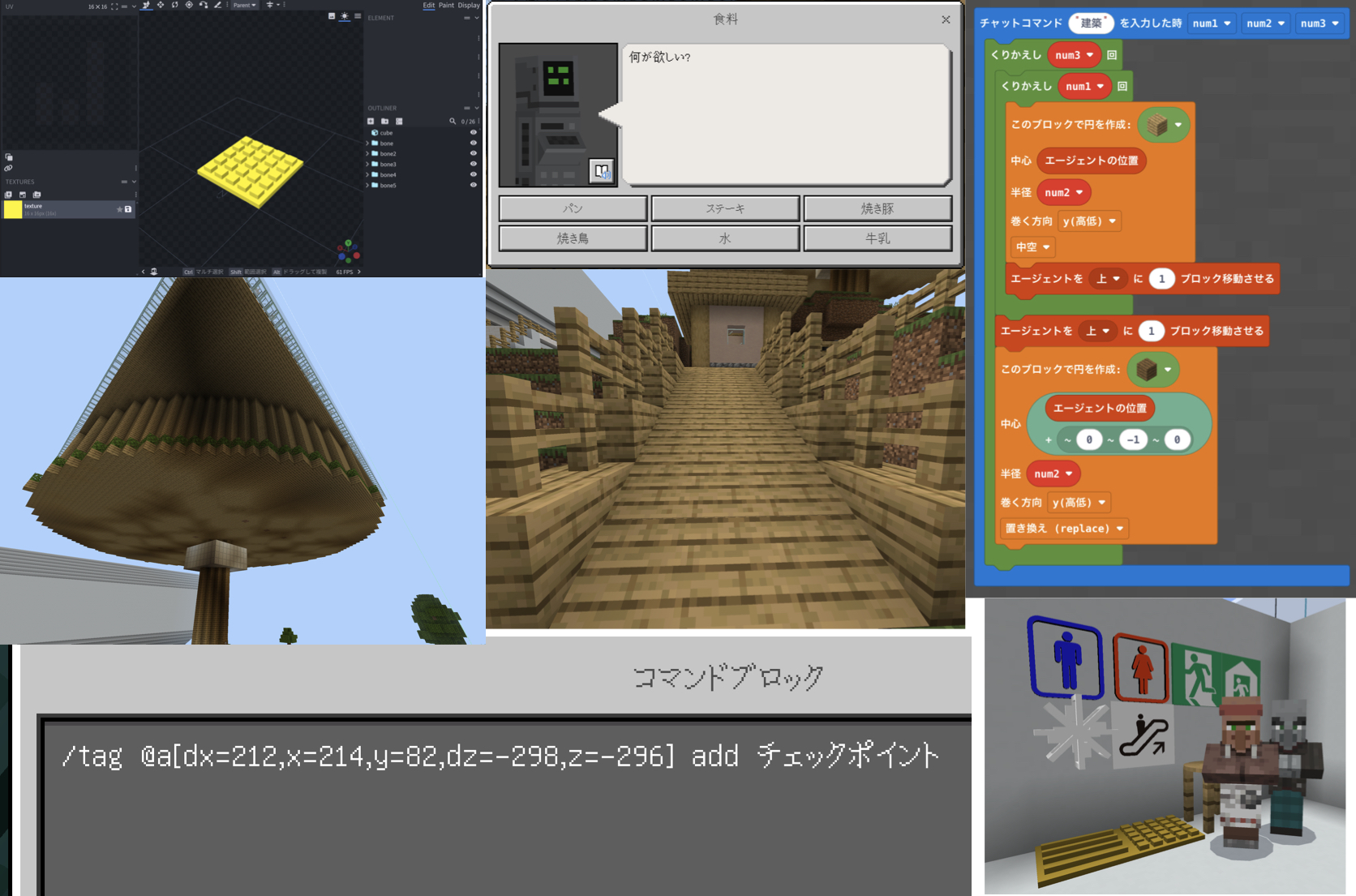Select the Pivot tool in Blockbench toolbar
The image size is (1356, 896).
tap(189, 5)
